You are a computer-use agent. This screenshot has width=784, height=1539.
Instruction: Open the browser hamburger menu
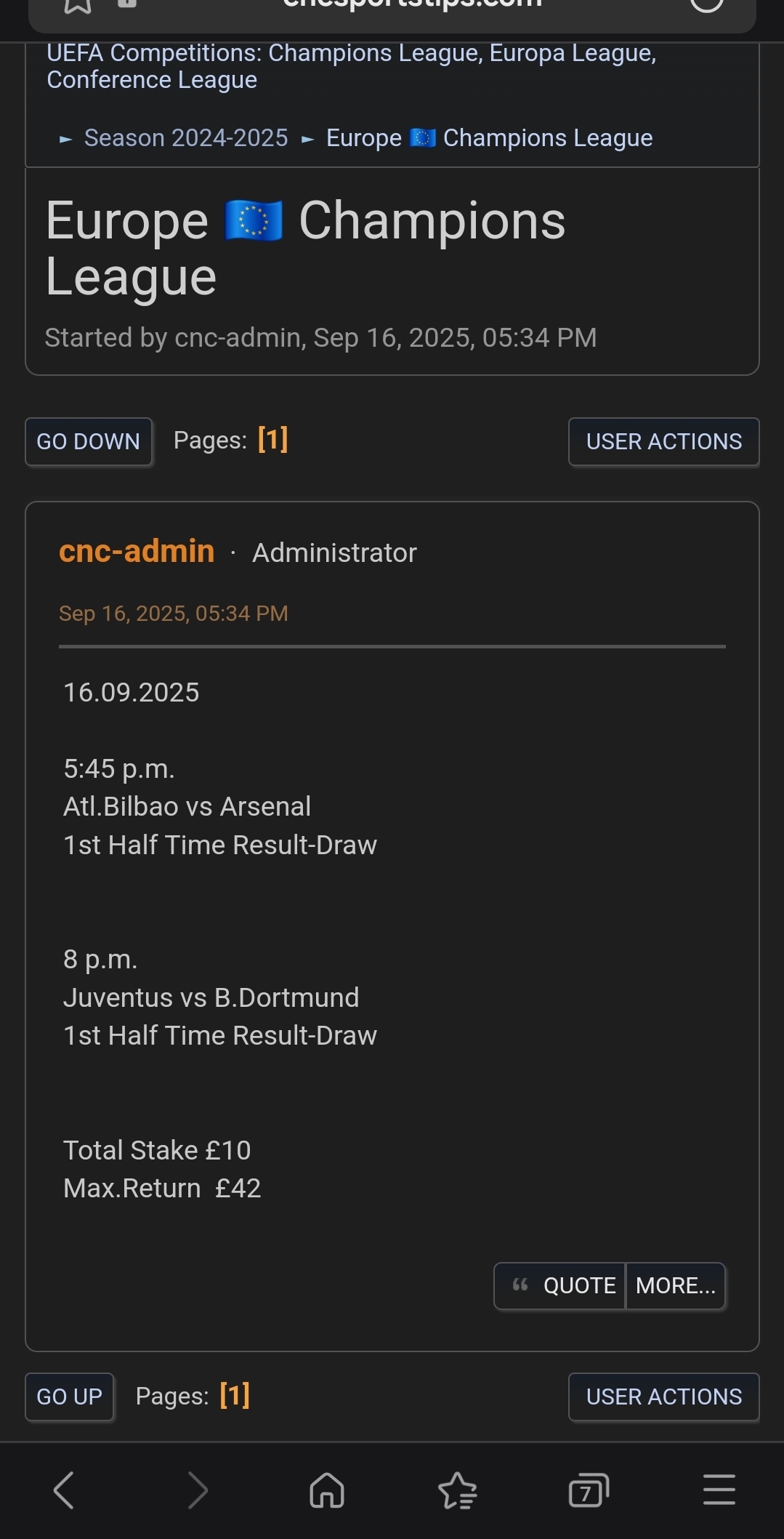(719, 1490)
